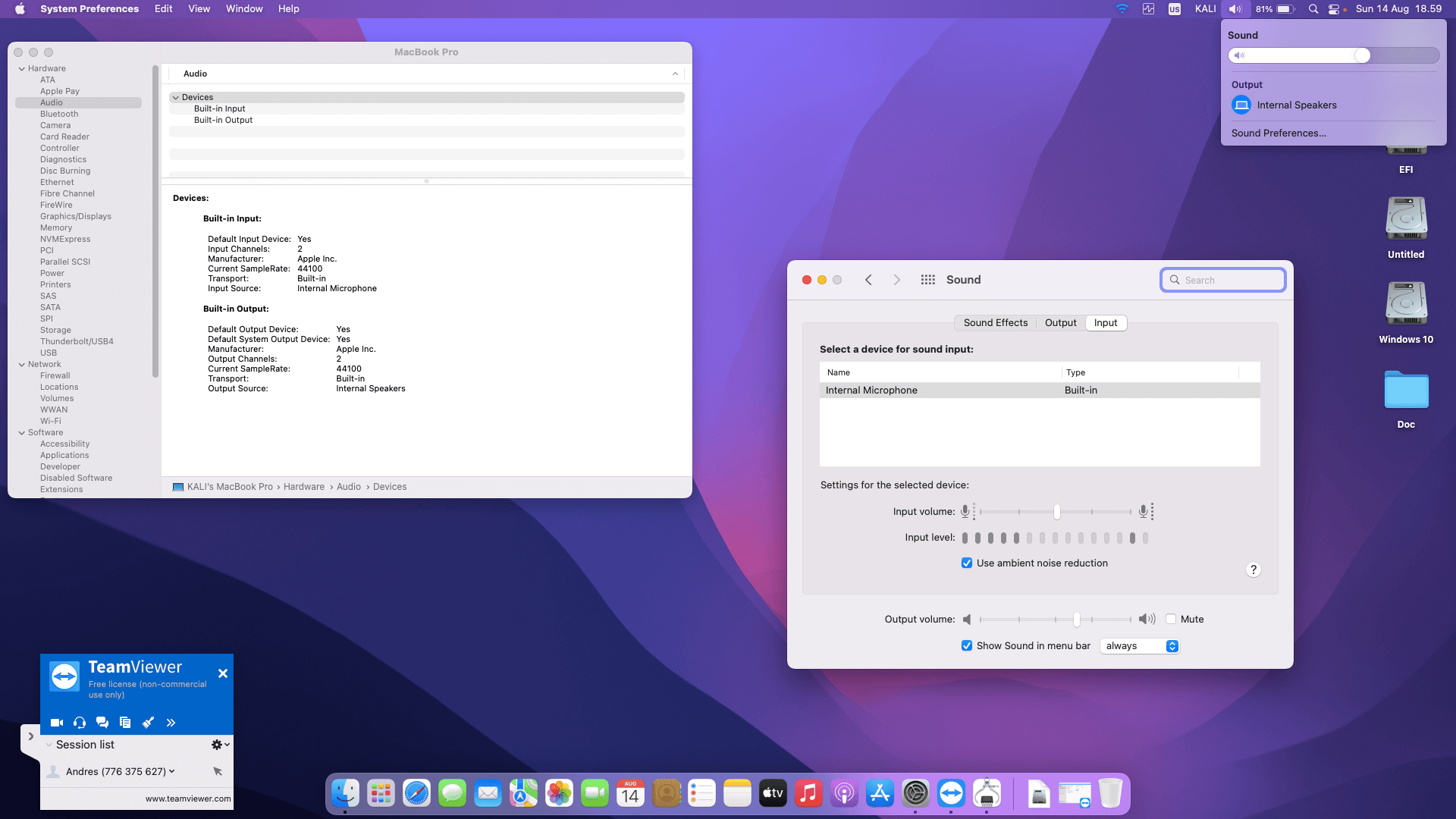Open Podcasts from the Dock
This screenshot has width=1456, height=819.
pyautogui.click(x=844, y=794)
